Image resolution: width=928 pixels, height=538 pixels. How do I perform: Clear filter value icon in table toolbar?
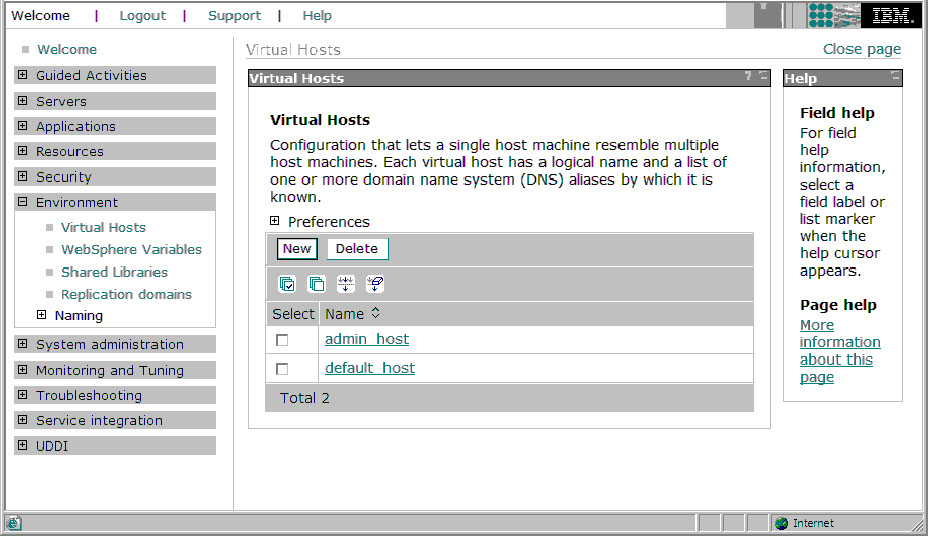pos(375,284)
